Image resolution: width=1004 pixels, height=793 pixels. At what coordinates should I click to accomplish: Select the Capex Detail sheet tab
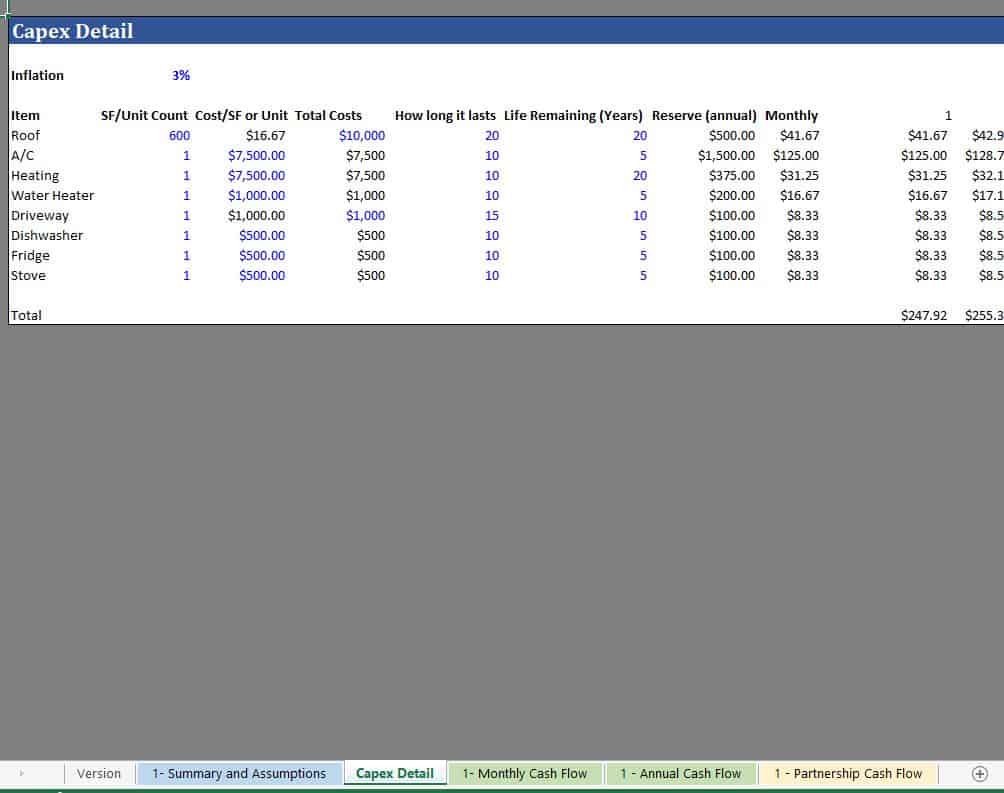(395, 773)
